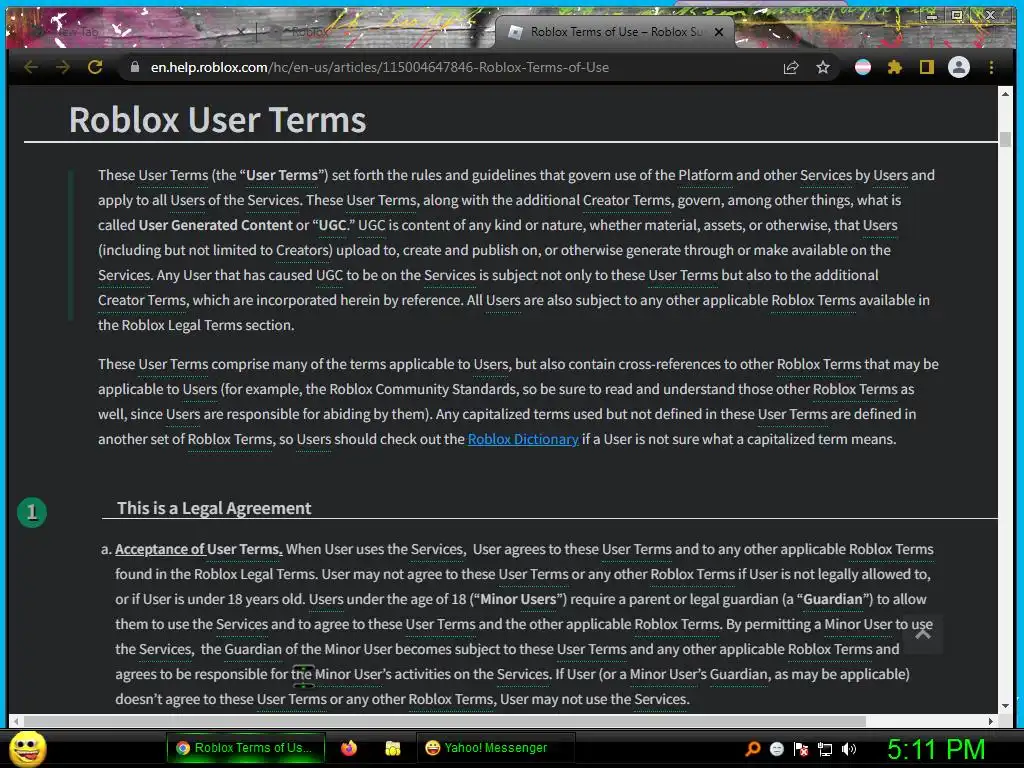This screenshot has height=768, width=1024.
Task: Close the faded New Tab tab
Action: pos(241,31)
